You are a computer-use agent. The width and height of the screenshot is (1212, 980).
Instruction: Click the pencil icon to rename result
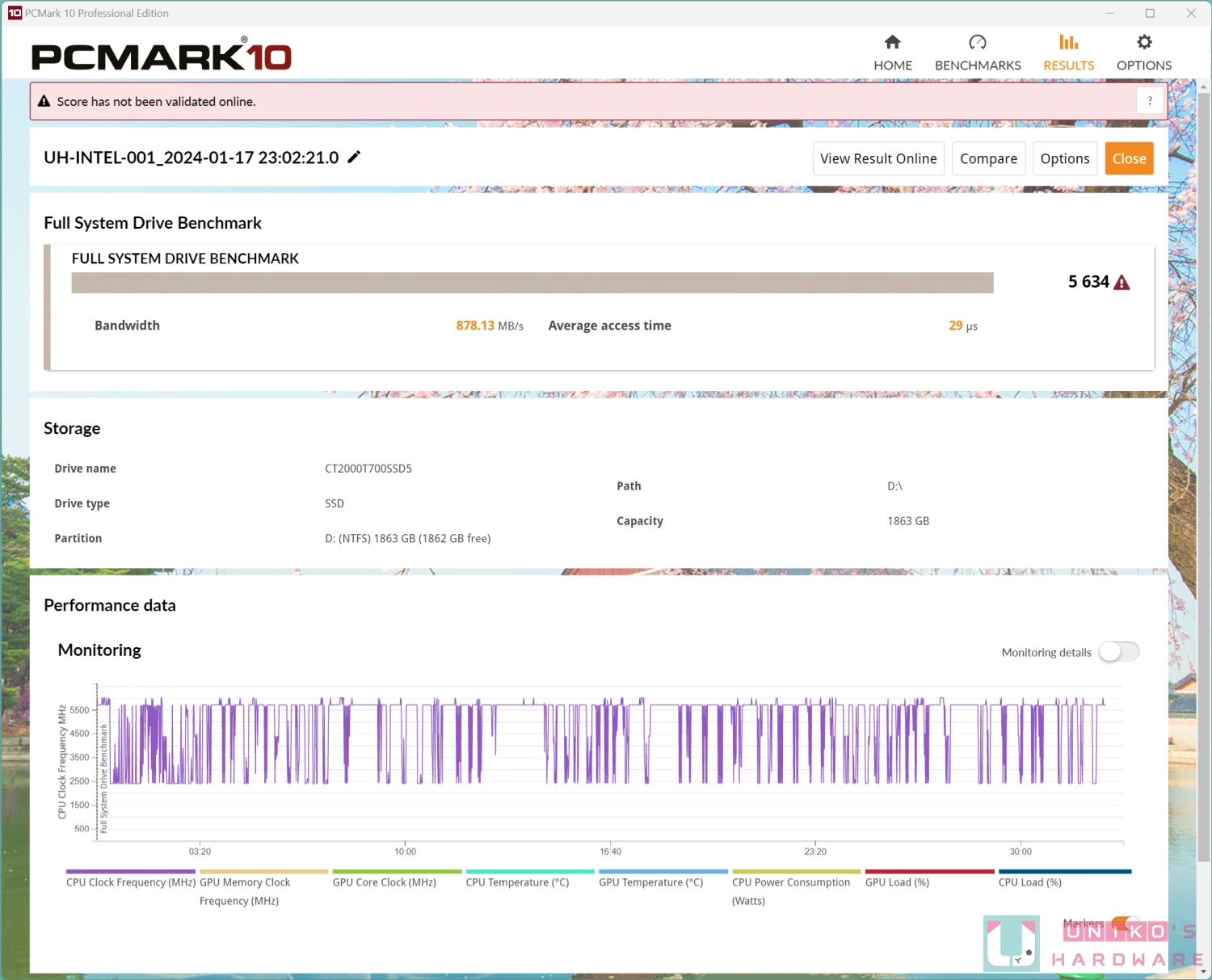[354, 158]
